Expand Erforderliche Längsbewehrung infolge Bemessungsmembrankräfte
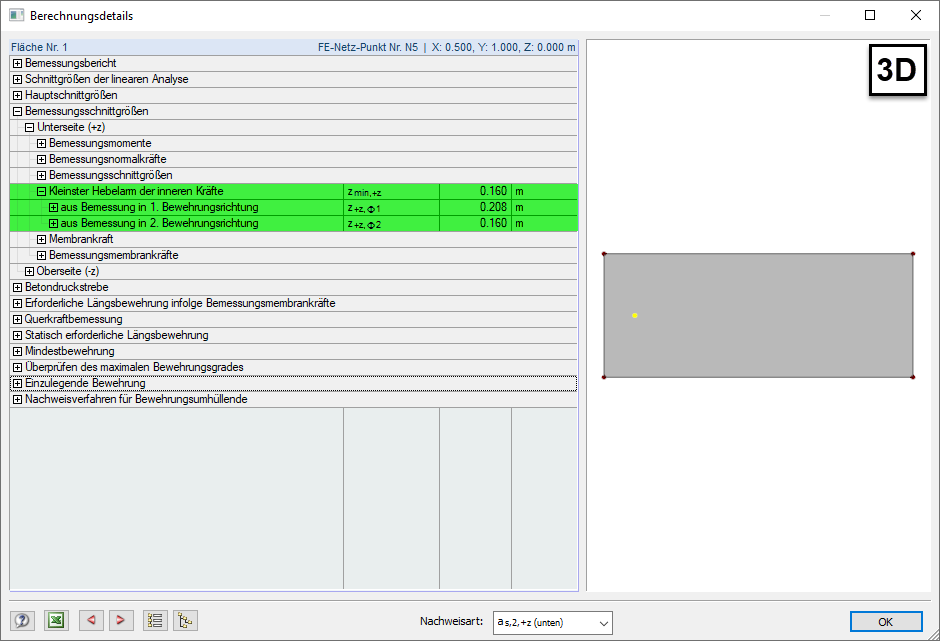 pos(17,303)
